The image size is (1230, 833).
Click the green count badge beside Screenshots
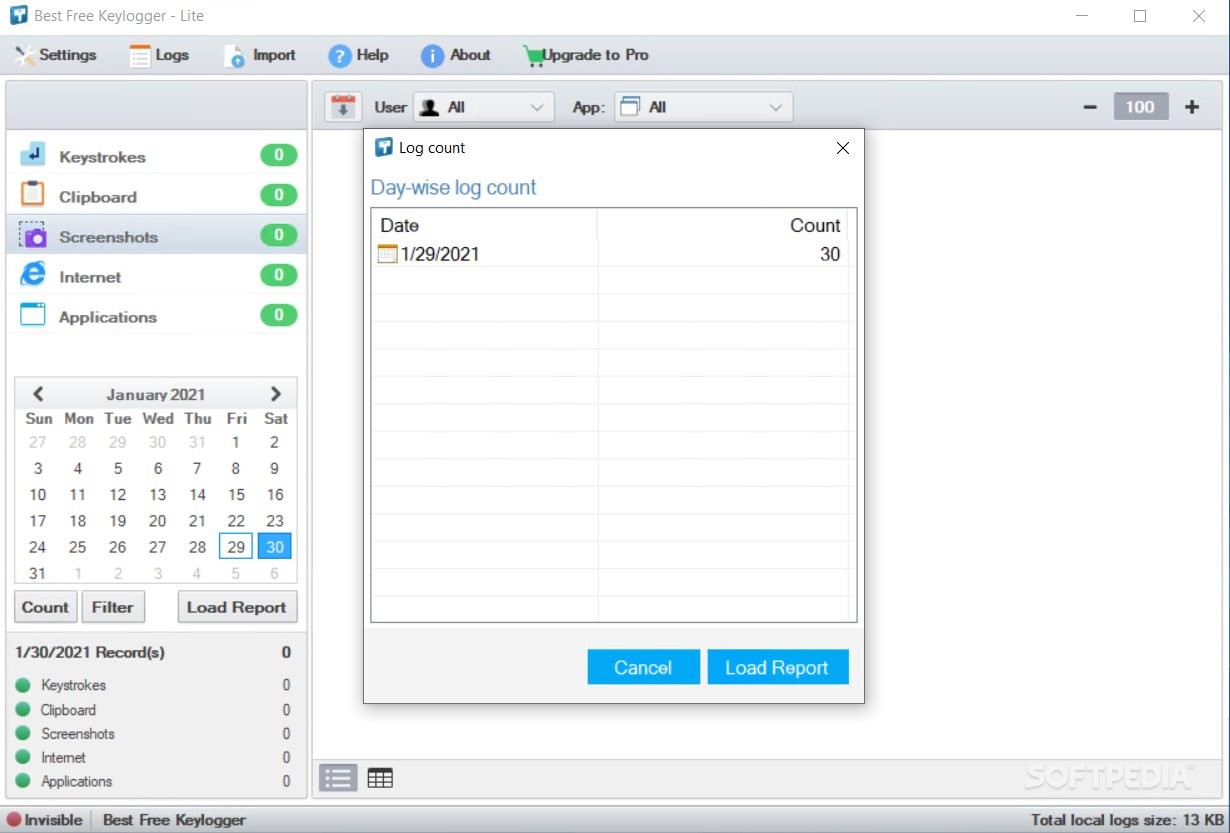279,235
